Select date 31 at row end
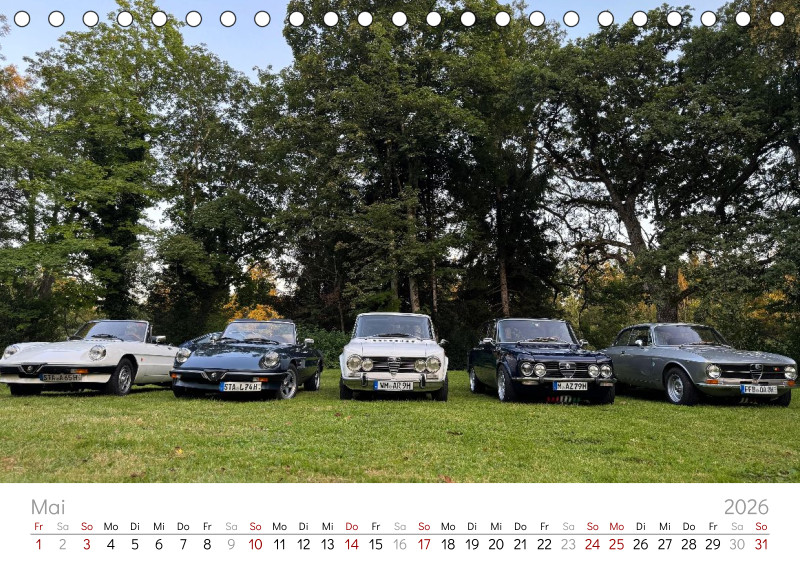The width and height of the screenshot is (800, 563). tap(761, 545)
